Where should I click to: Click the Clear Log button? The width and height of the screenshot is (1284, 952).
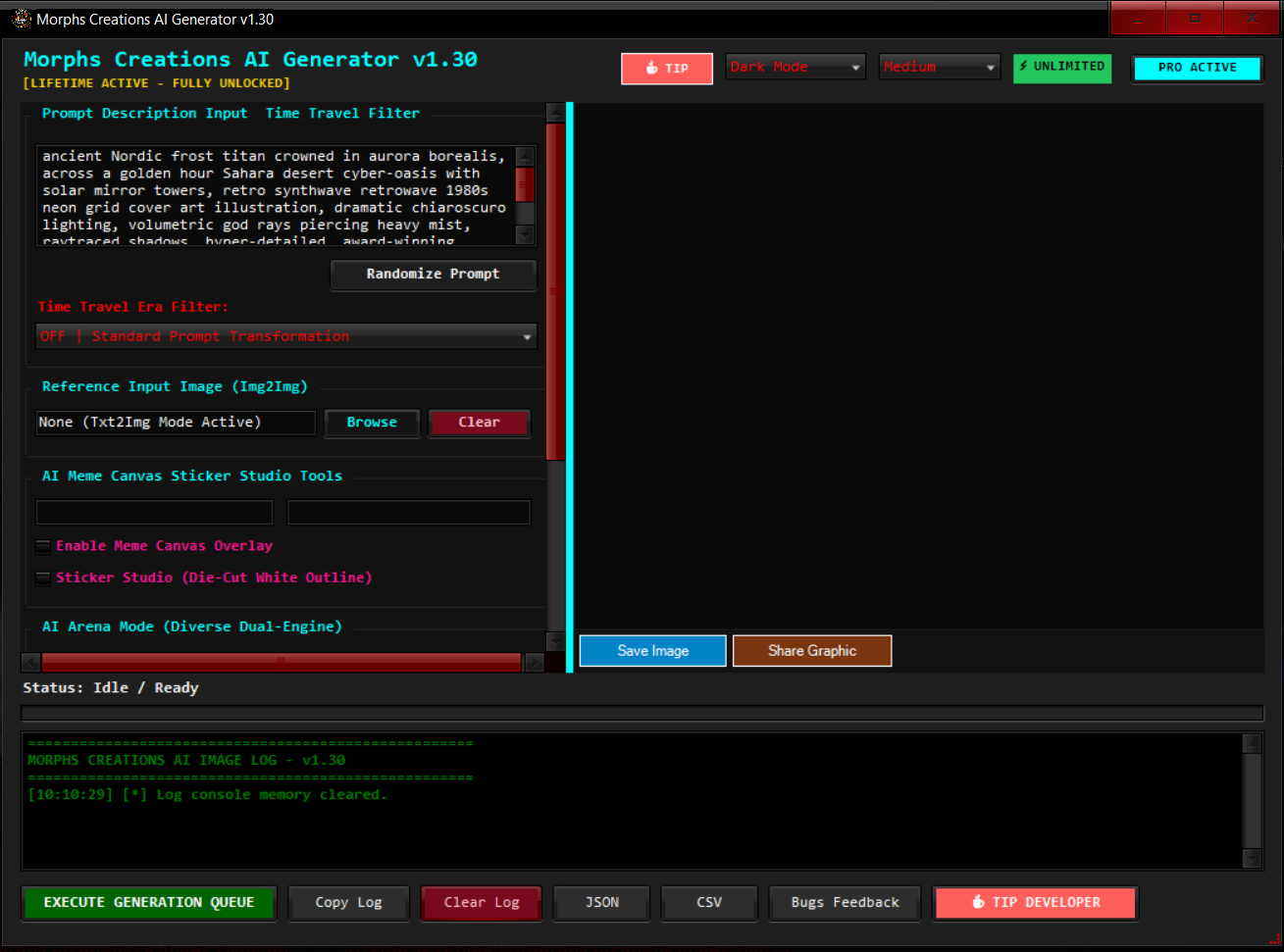[482, 903]
